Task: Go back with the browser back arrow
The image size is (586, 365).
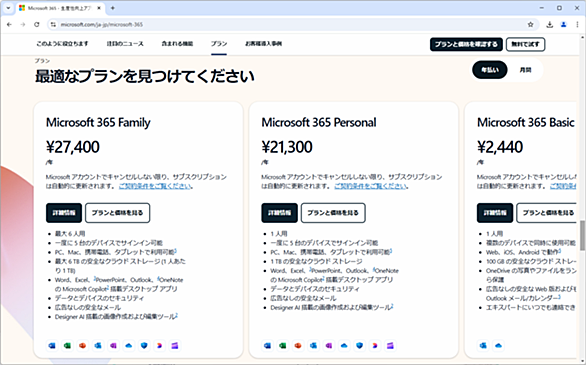Action: pyautogui.click(x=9, y=25)
